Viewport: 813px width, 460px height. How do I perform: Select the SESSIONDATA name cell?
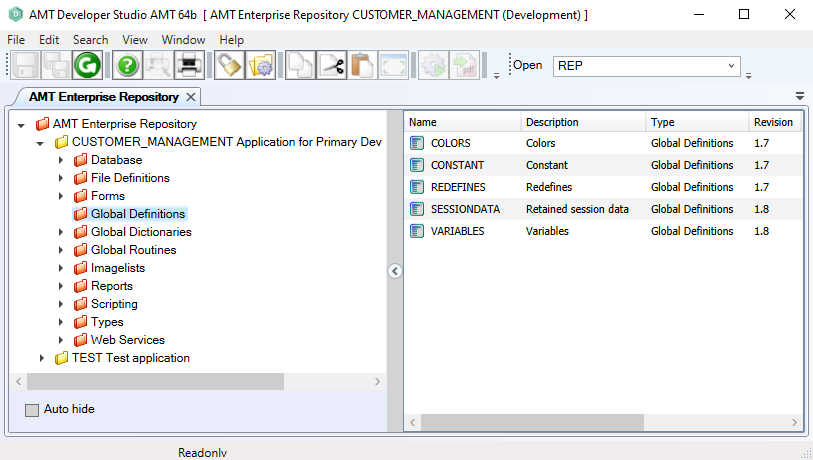pyautogui.click(x=465, y=209)
